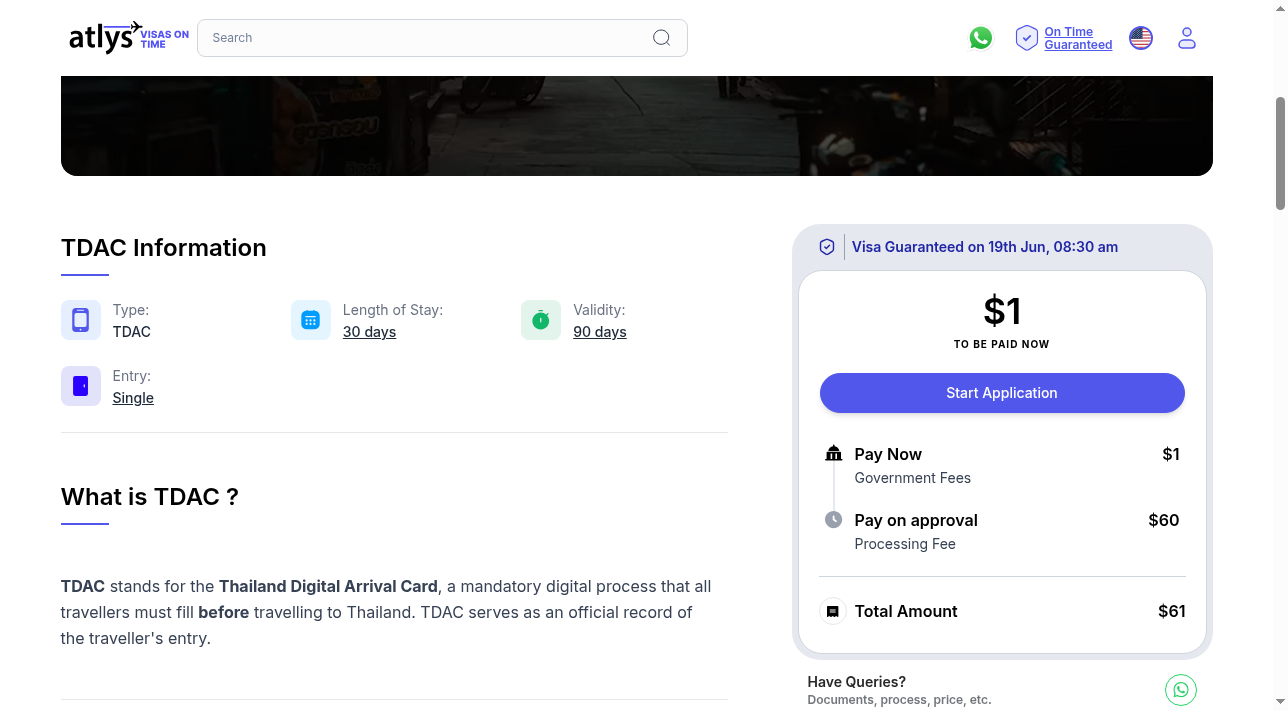Viewport: 1288px width, 711px height.
Task: Click the Entry door icon
Action: (x=81, y=386)
